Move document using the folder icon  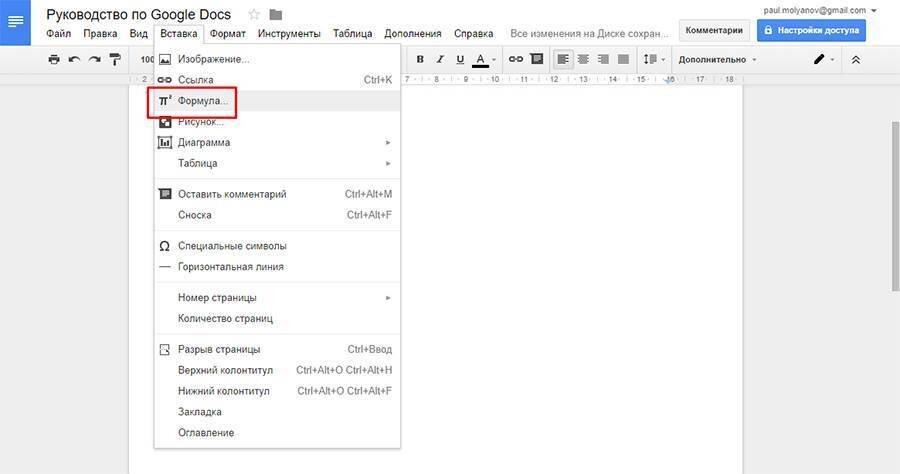pos(276,14)
